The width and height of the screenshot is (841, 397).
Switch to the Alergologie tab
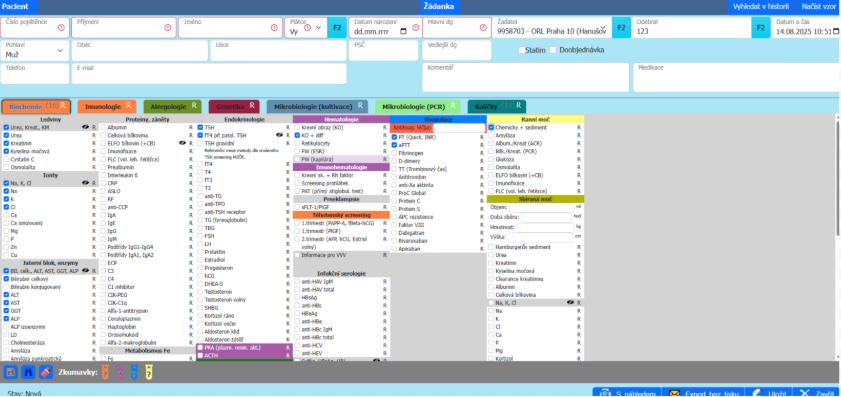pyautogui.click(x=172, y=106)
